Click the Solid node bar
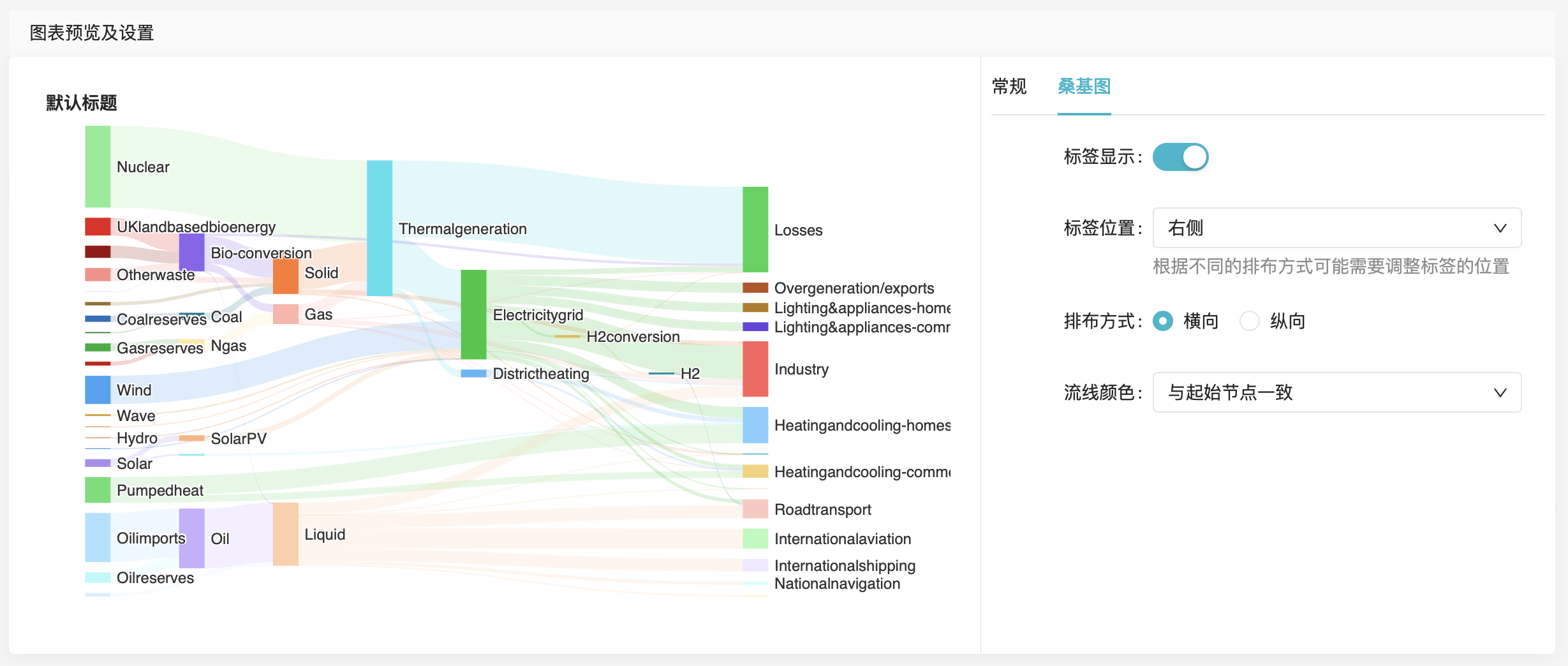The height and width of the screenshot is (666, 1568). tap(286, 276)
